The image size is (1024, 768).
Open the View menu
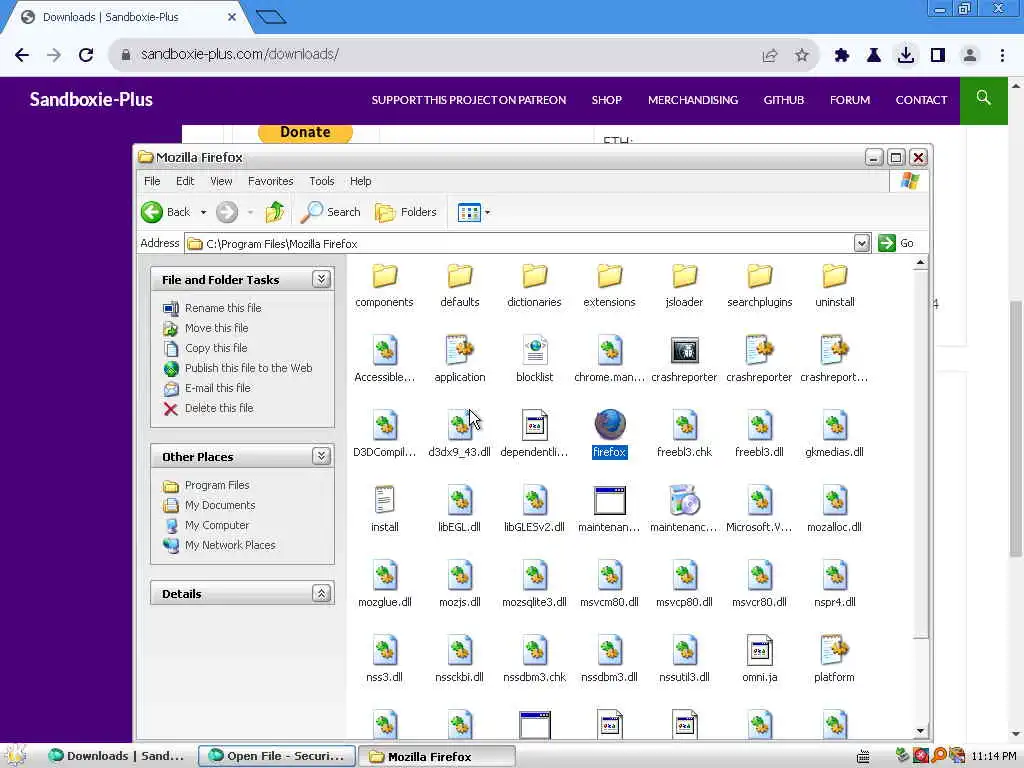point(221,181)
